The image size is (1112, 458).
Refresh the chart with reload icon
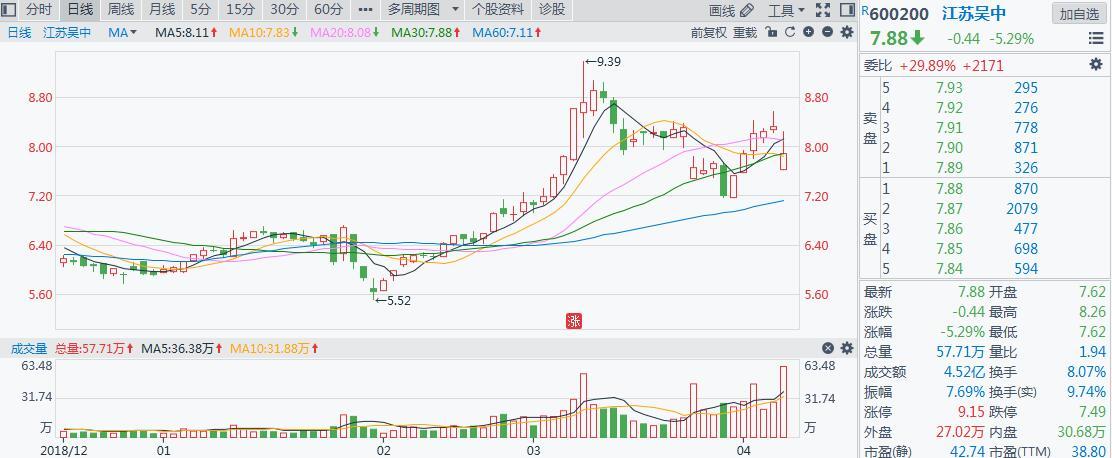(790, 32)
